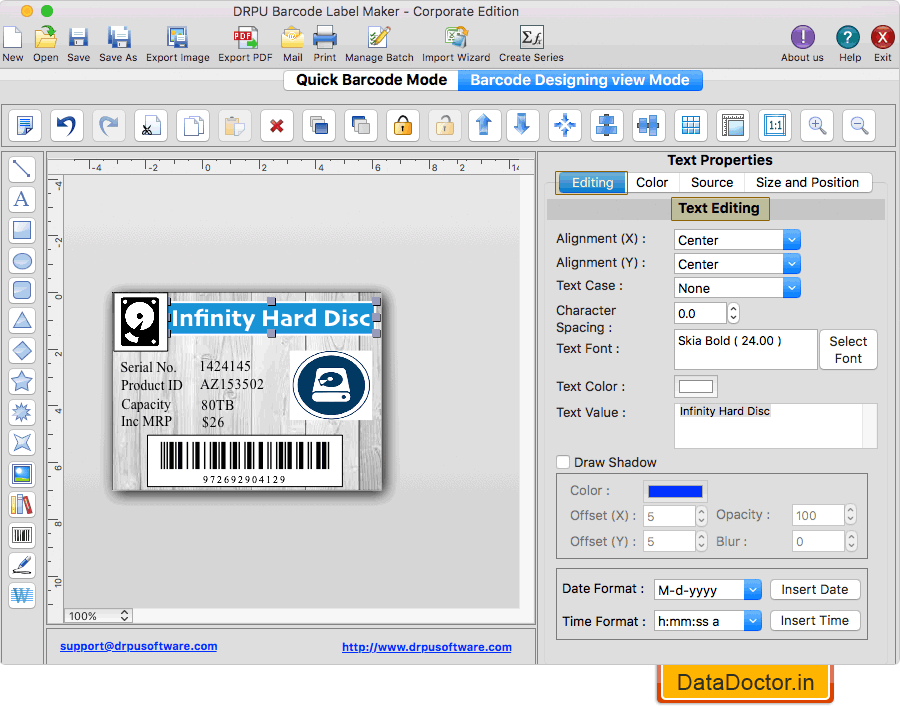Click the Insert Date button

coord(814,589)
